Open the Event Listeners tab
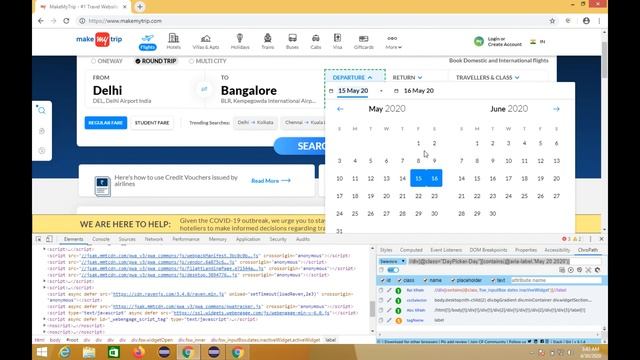640x360 pixels. click(446, 250)
